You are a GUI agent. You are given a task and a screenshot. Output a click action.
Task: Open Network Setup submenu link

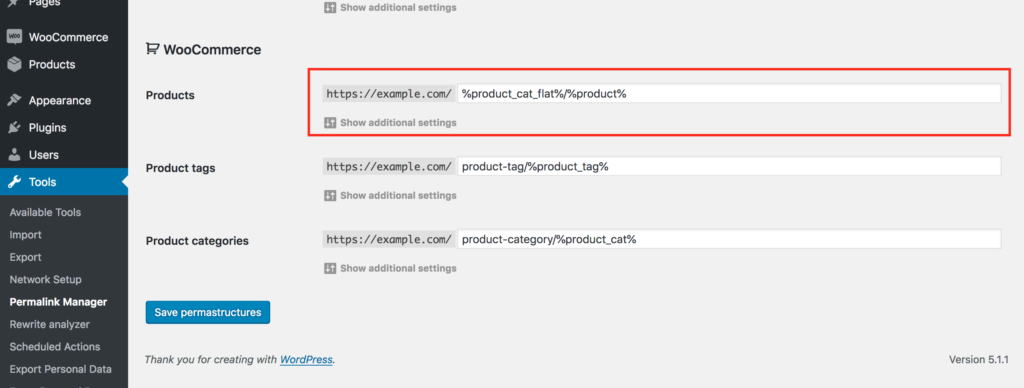click(x=46, y=280)
